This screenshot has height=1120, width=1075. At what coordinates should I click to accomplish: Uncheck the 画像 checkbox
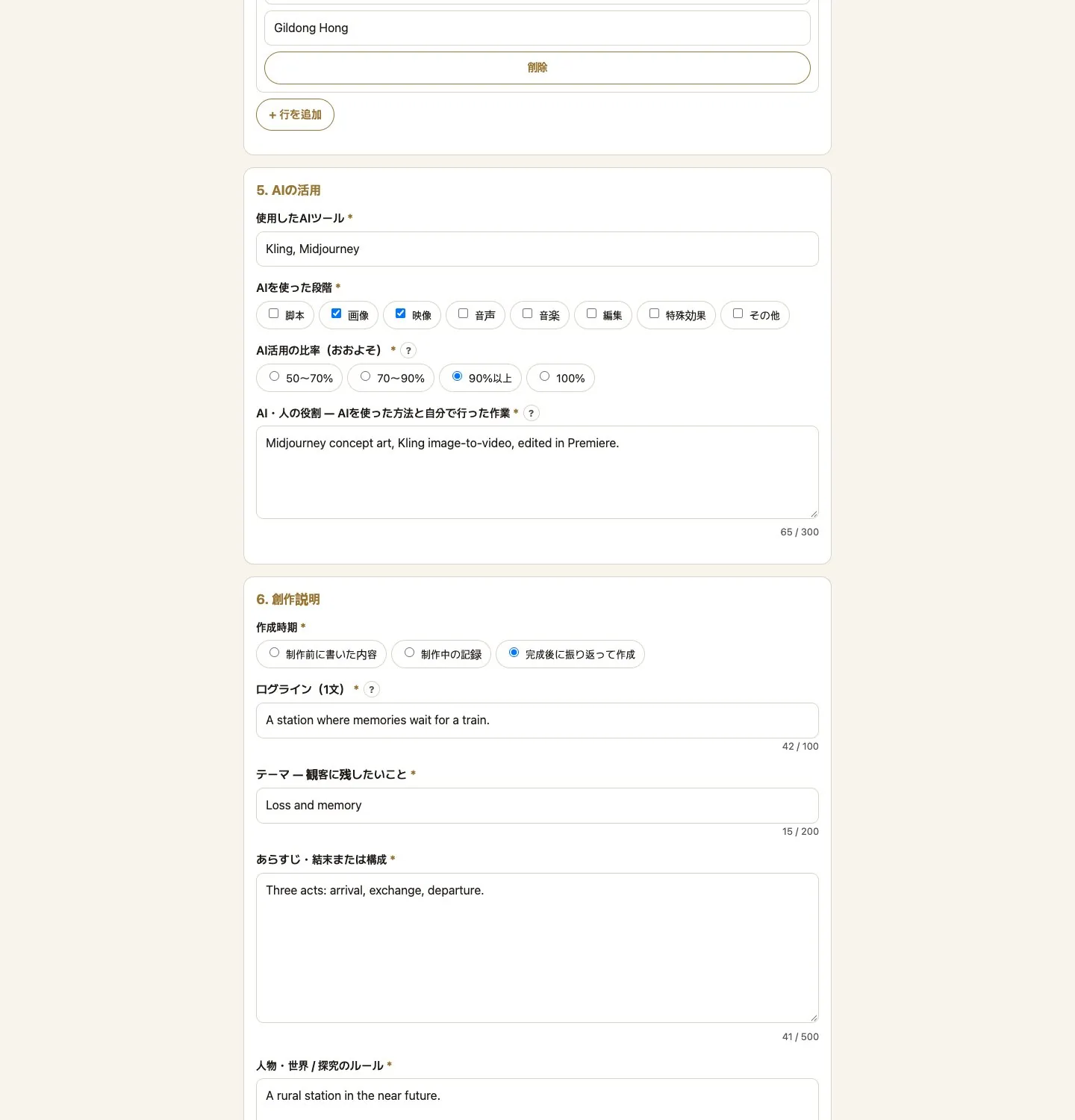point(337,314)
